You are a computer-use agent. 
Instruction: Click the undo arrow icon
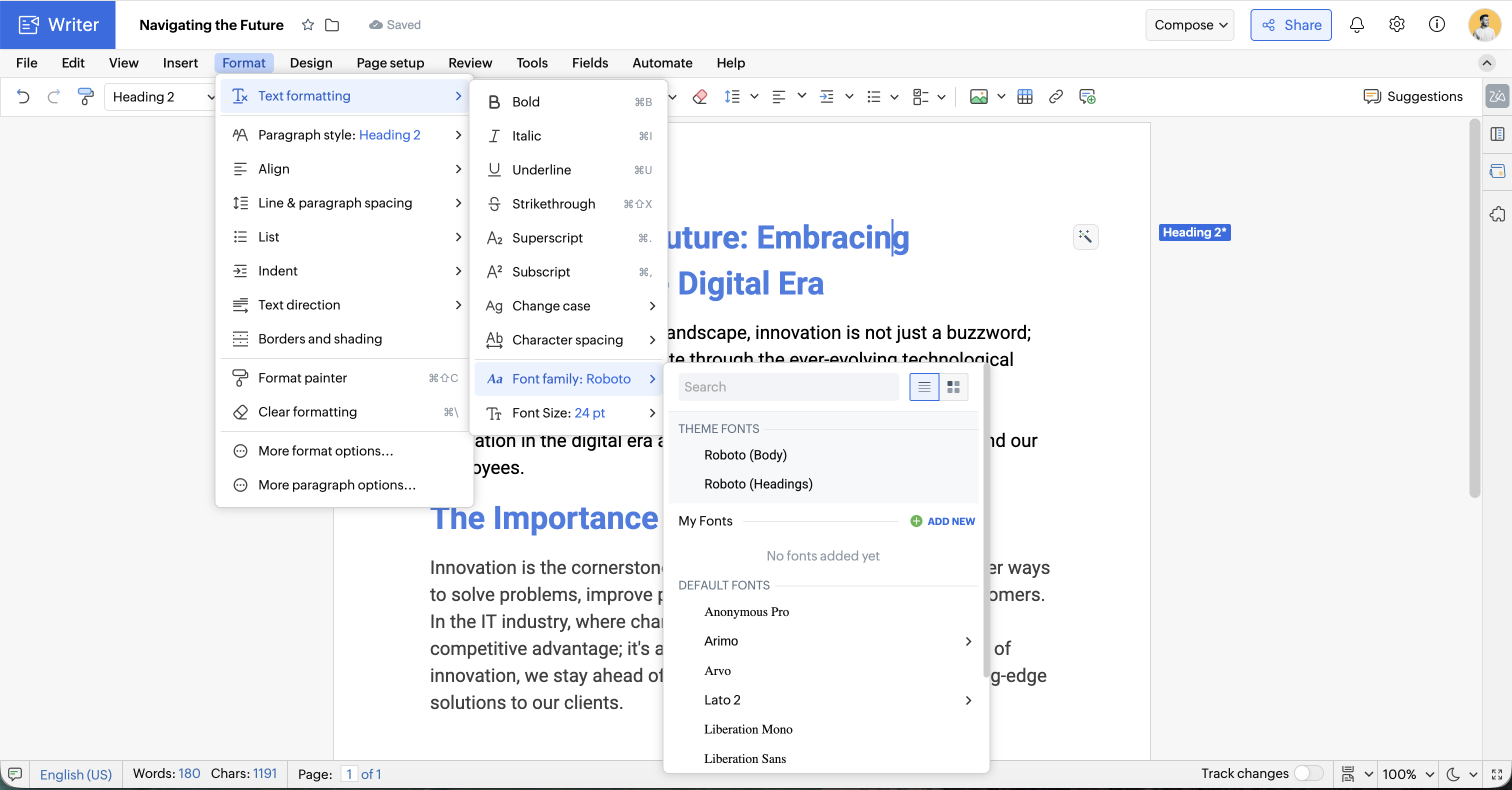click(23, 96)
